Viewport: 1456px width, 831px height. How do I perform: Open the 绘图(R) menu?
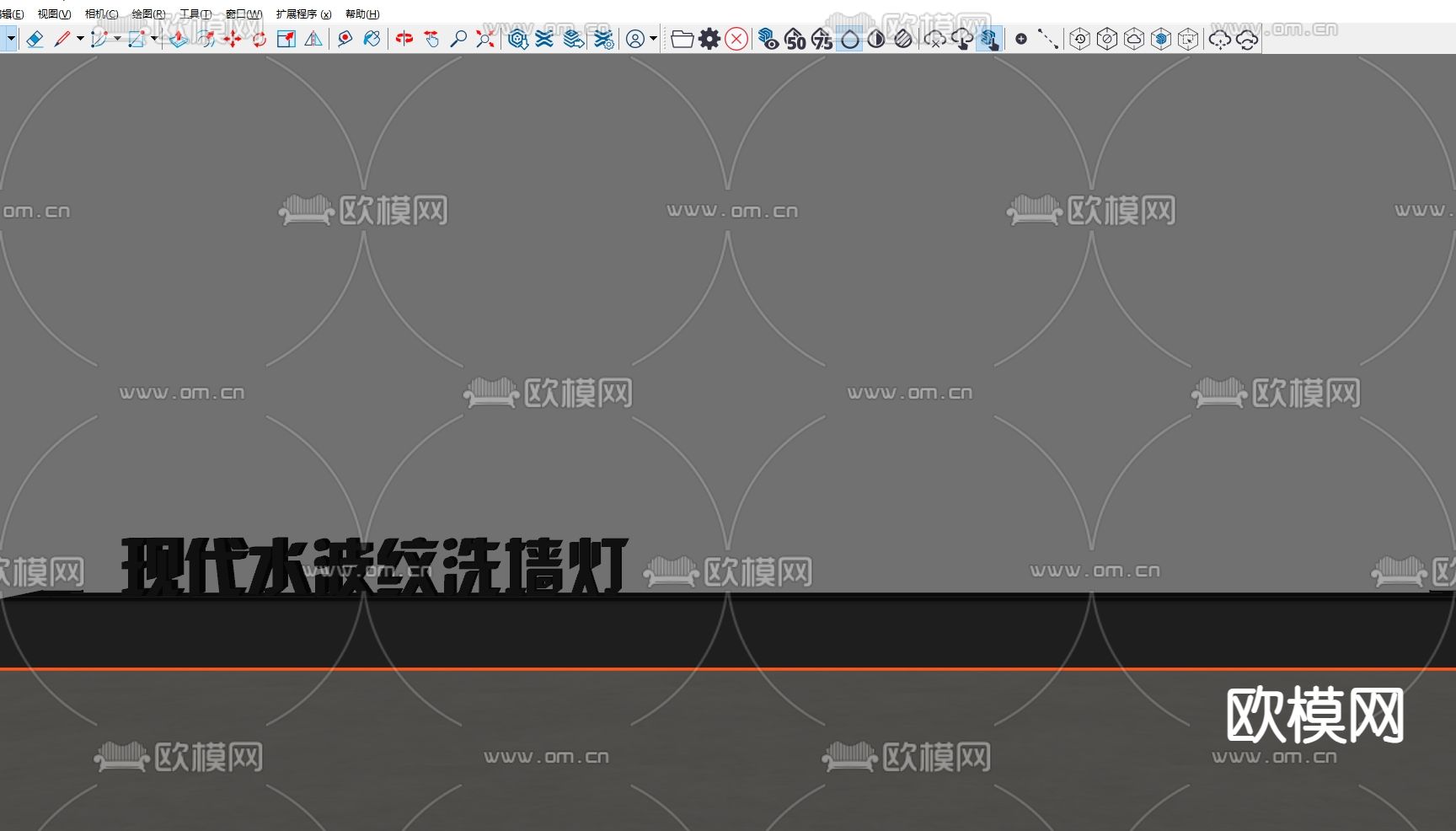point(148,14)
